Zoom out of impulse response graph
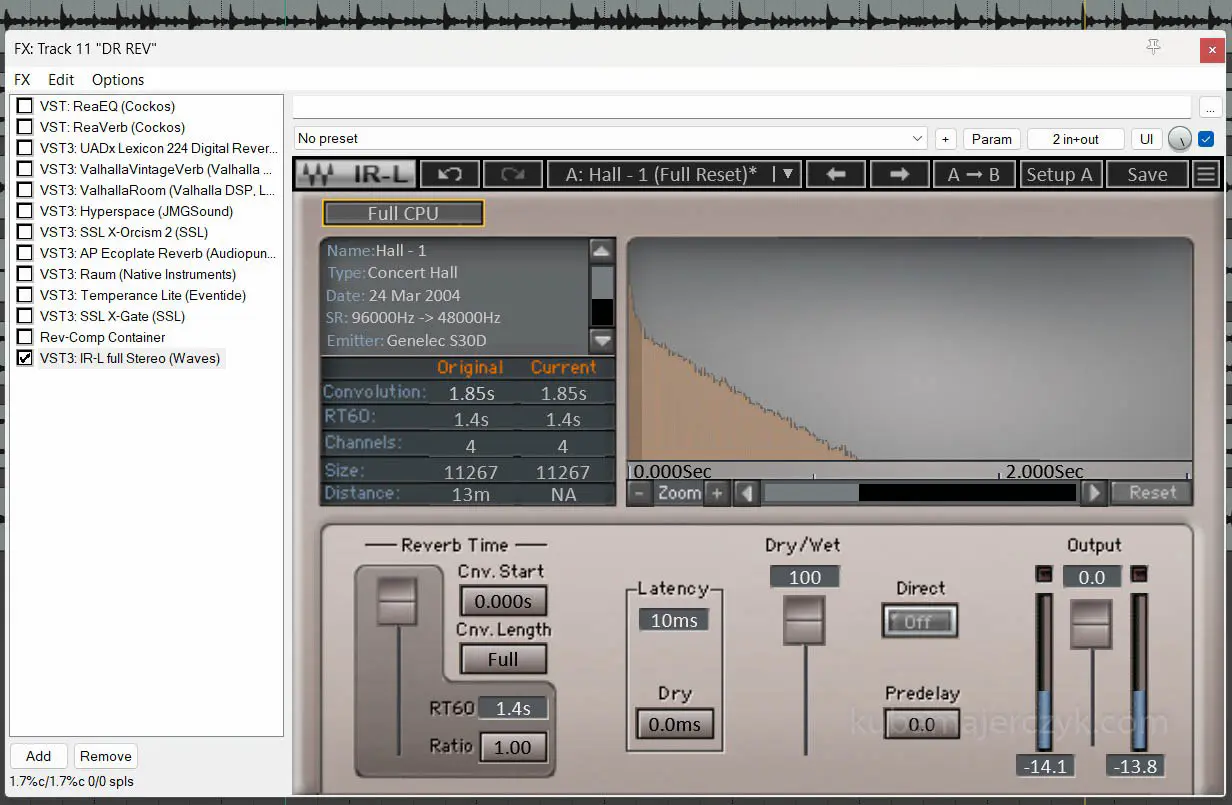This screenshot has height=805, width=1232. point(640,493)
